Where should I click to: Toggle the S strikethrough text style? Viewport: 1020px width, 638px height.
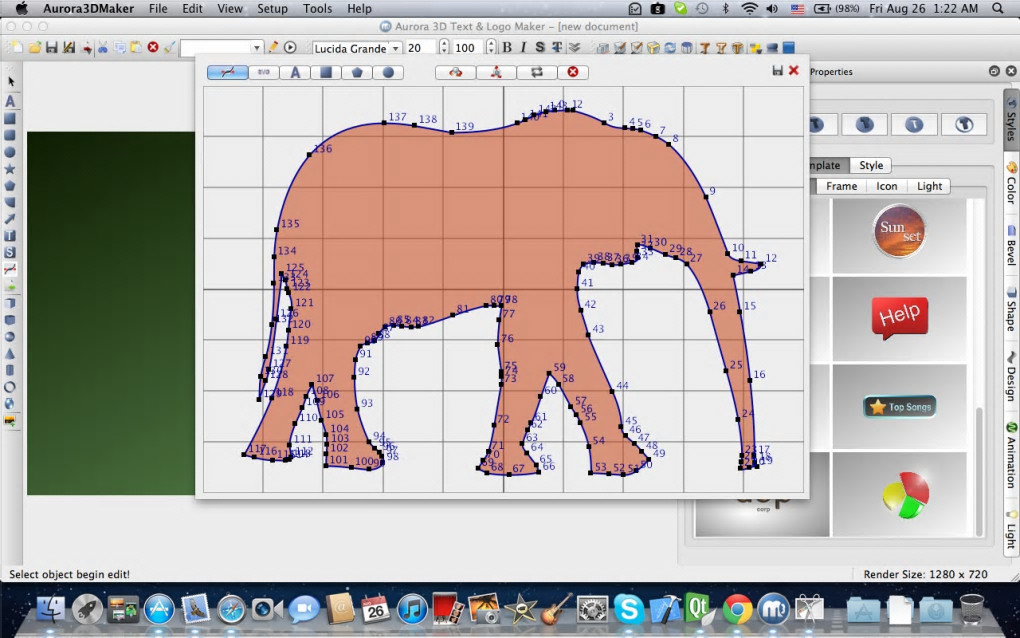point(540,47)
